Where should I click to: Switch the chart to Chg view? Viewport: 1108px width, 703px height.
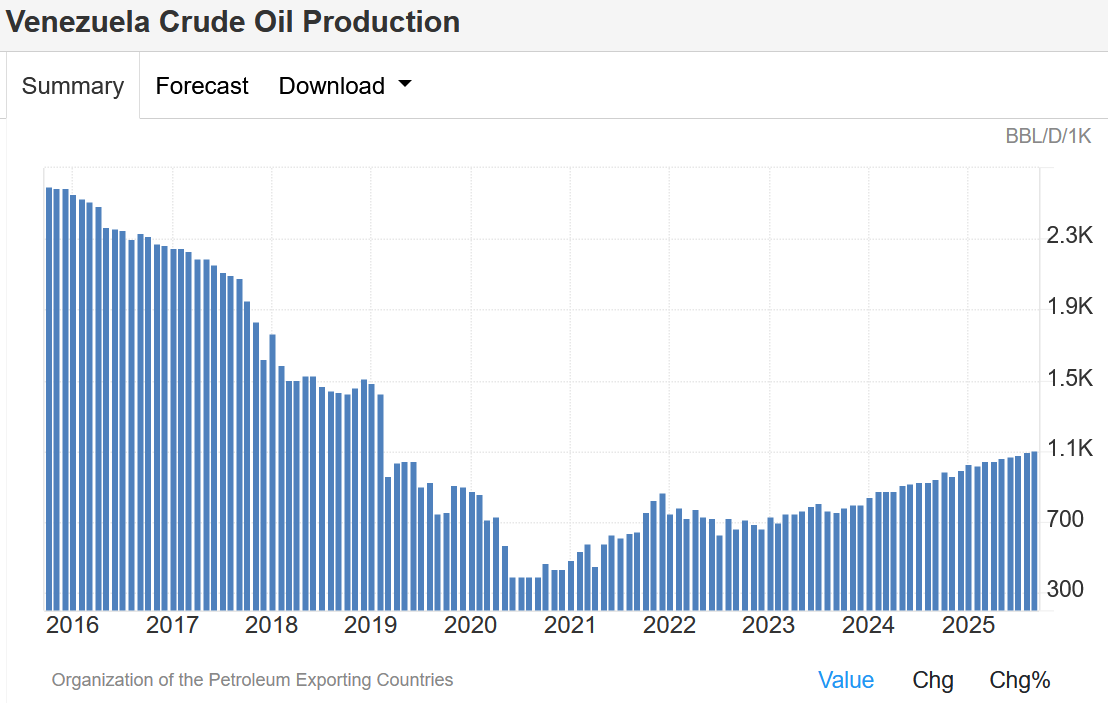point(933,680)
